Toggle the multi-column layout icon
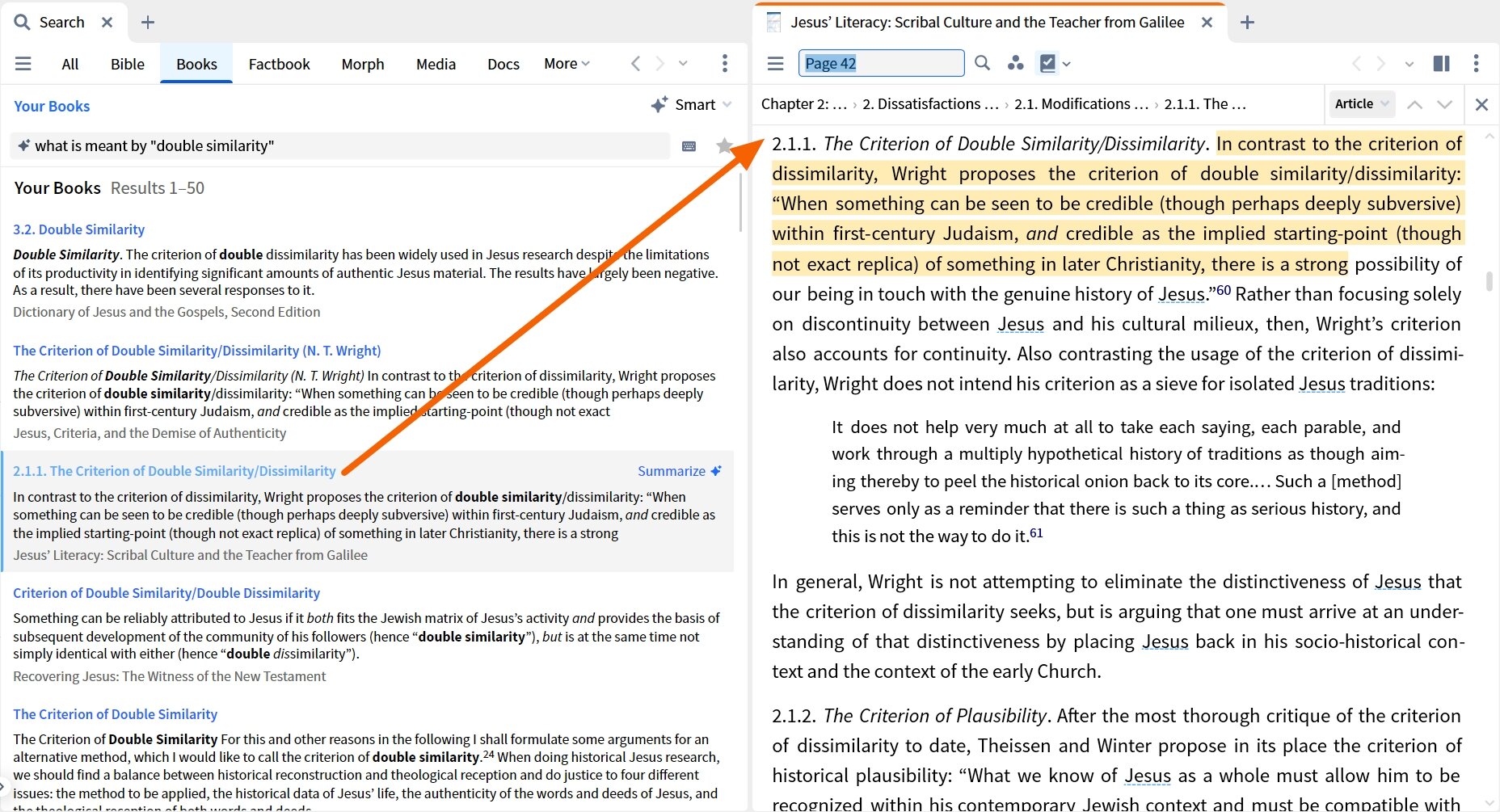1500x812 pixels. (x=1441, y=63)
